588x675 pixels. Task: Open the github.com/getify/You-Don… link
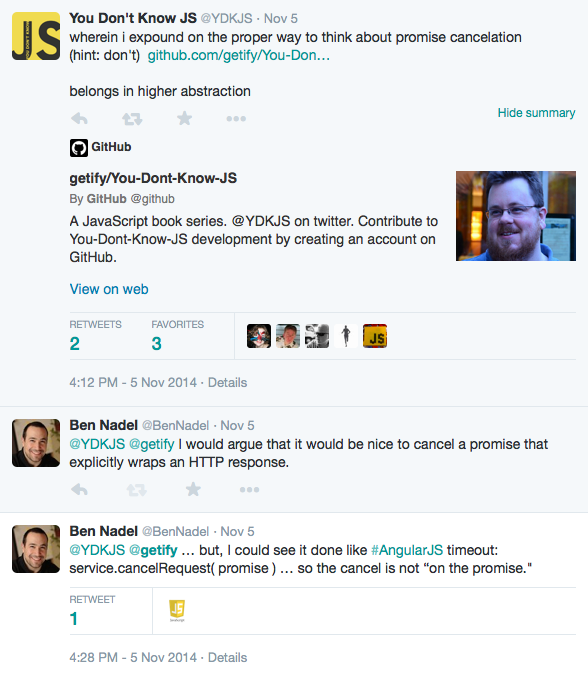[x=238, y=56]
